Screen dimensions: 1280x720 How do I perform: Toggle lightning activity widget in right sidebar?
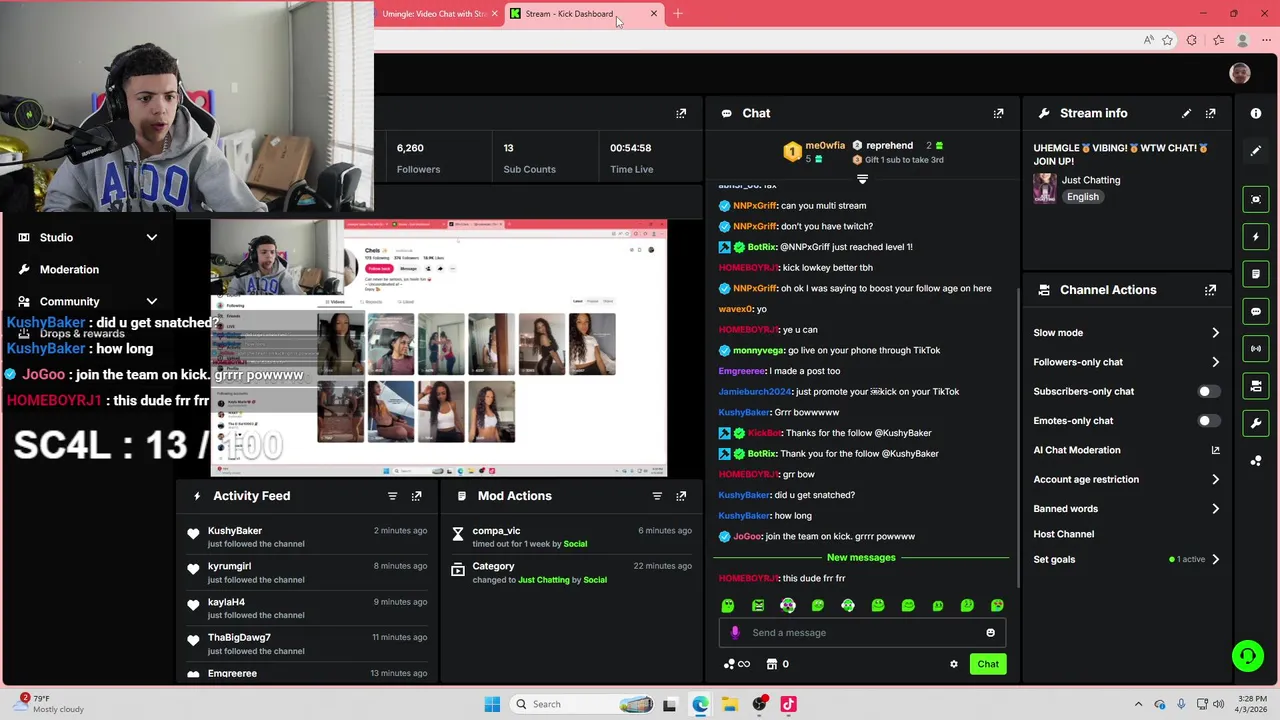[x=1256, y=237]
